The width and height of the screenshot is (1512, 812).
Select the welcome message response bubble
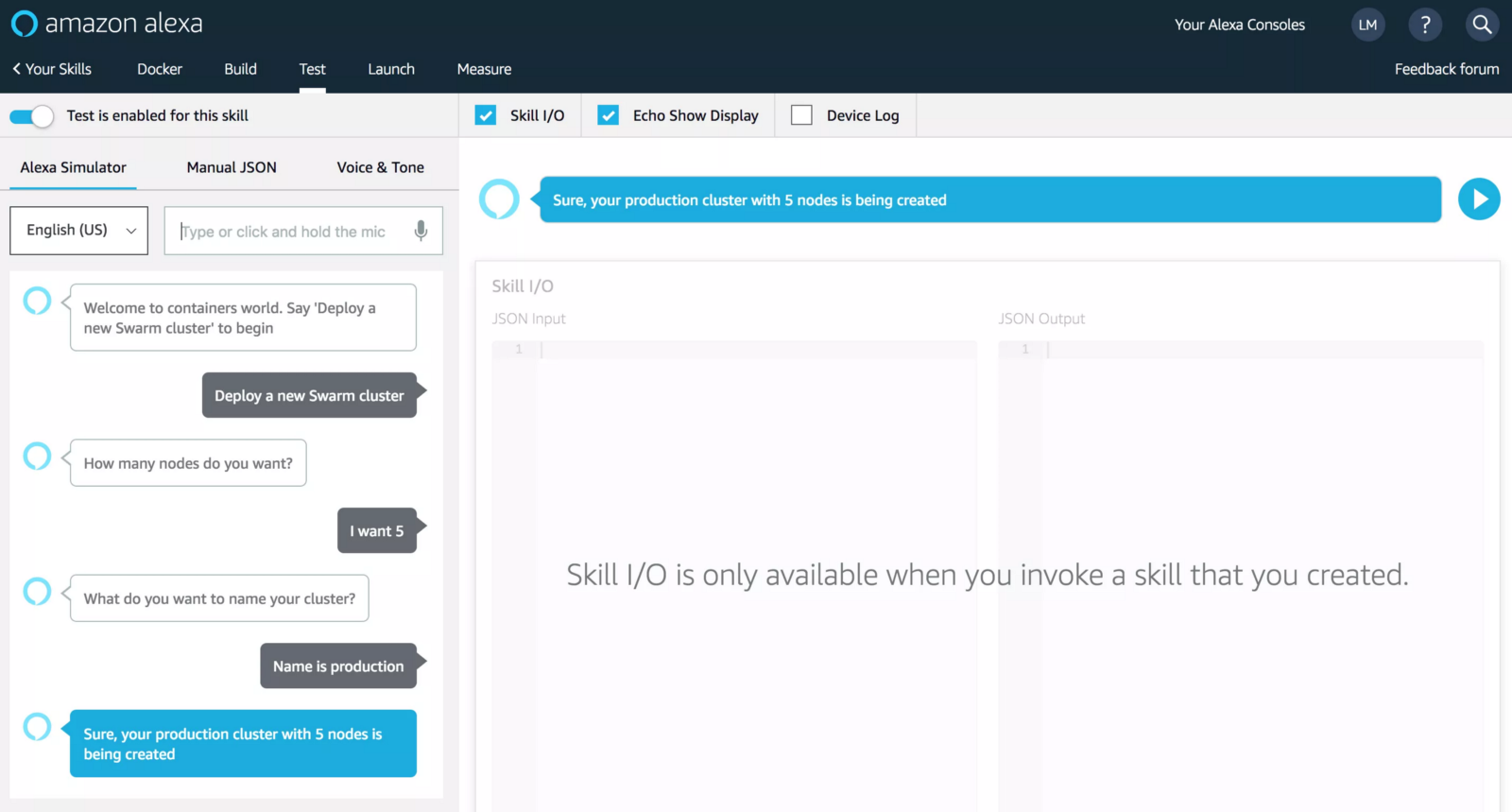point(243,318)
